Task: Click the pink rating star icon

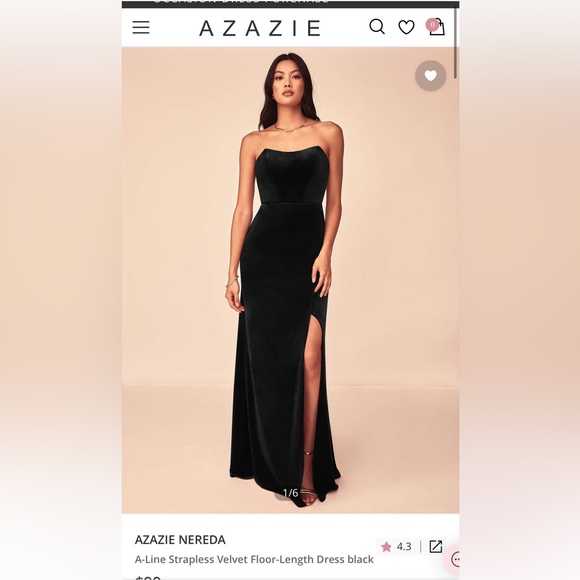Action: click(386, 546)
